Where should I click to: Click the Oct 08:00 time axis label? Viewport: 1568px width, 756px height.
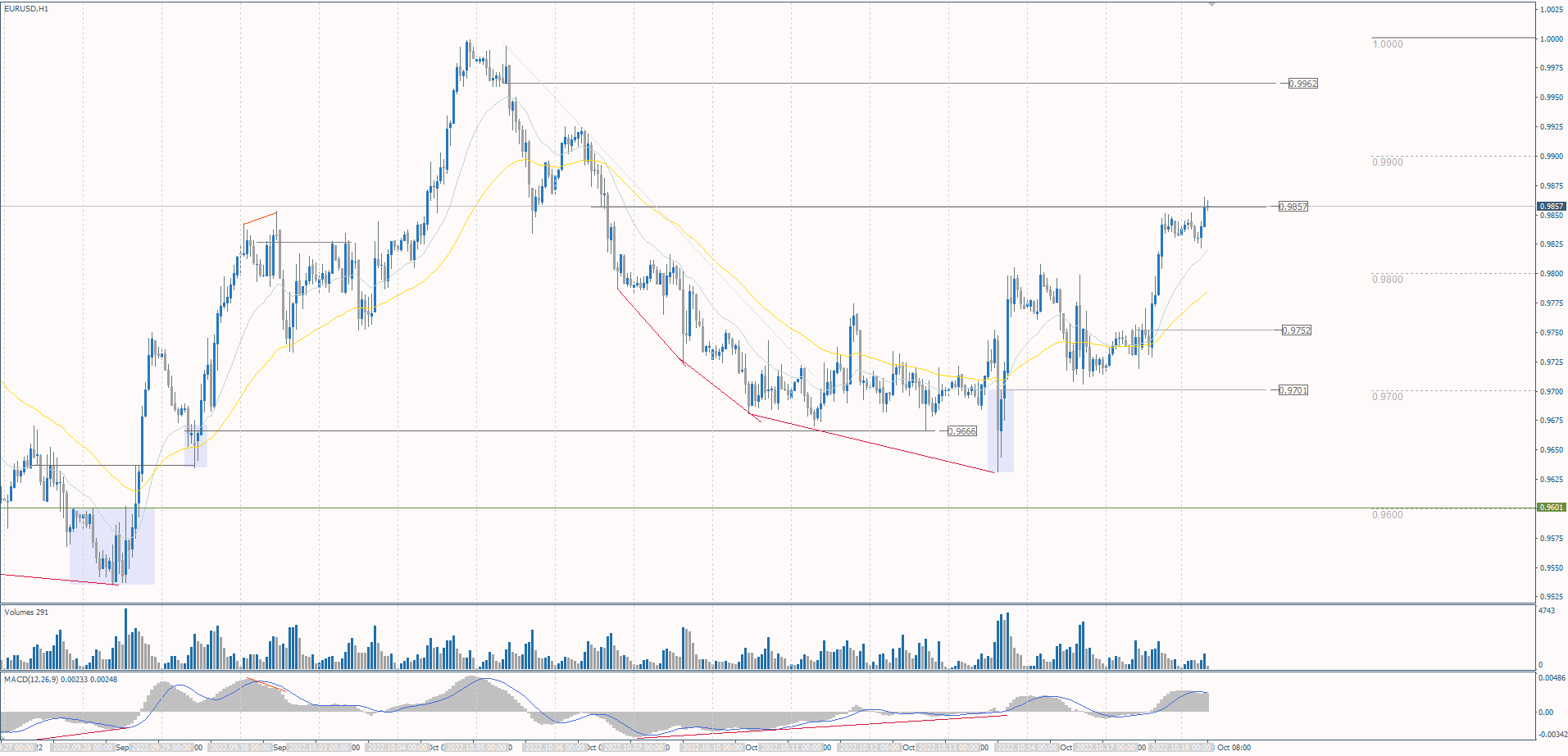(x=1234, y=748)
